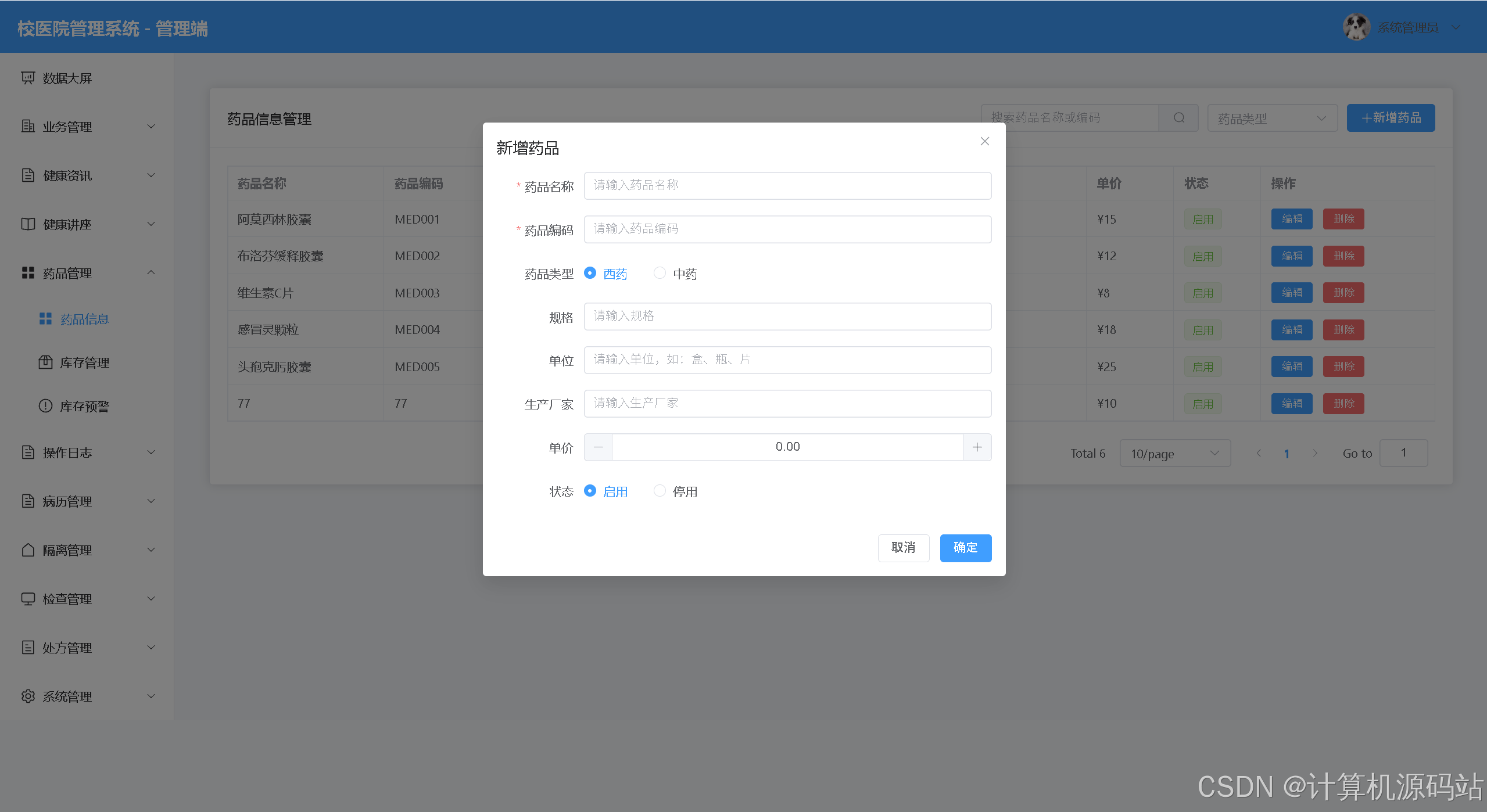Click the 数据大屏 sidebar icon
The width and height of the screenshot is (1487, 812).
click(28, 78)
